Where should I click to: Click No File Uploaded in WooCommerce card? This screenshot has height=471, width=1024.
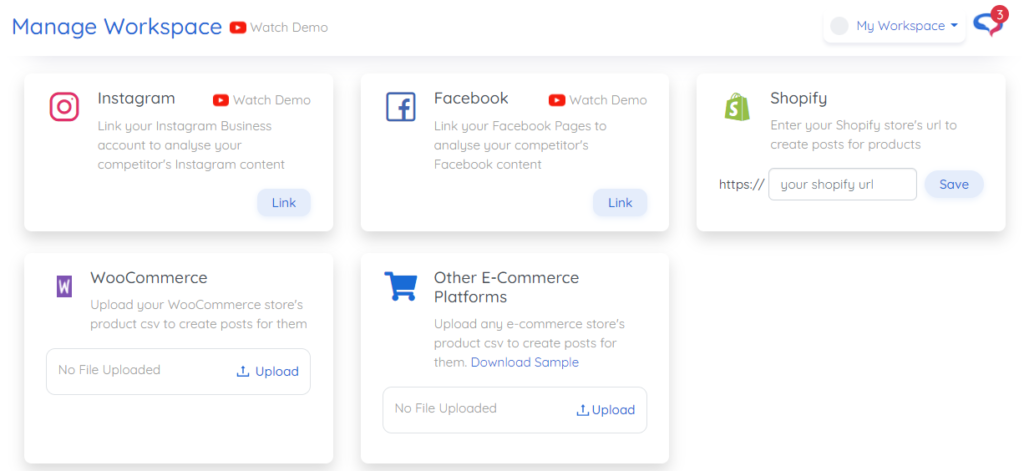tap(109, 370)
